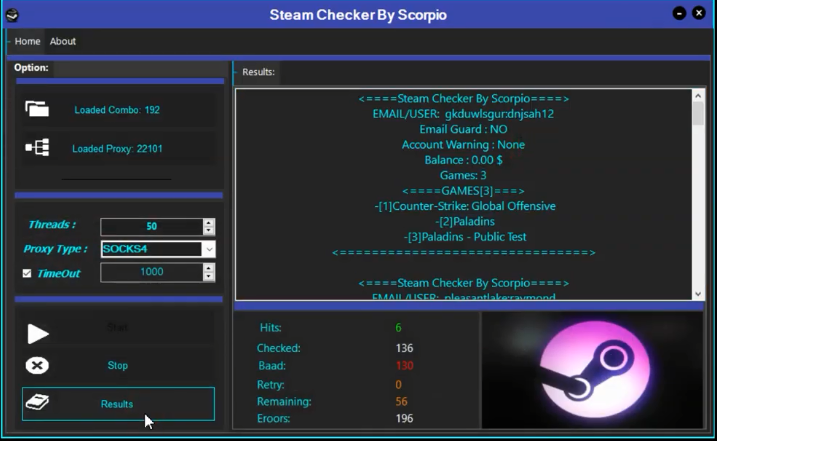
Task: Click the greyed-out Start button label
Action: [118, 327]
